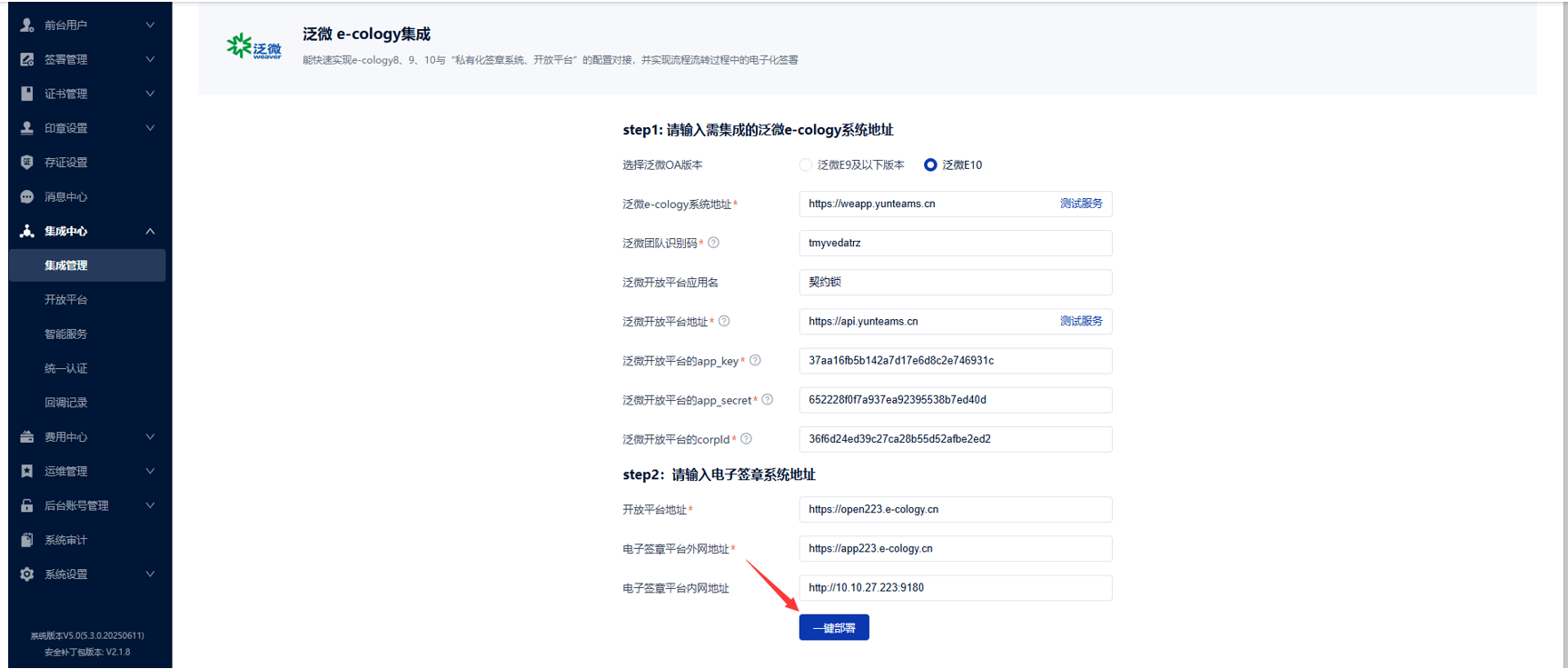Screen dimensions: 1568x669
Task: Click the step2 heading text
Action: pos(719,474)
